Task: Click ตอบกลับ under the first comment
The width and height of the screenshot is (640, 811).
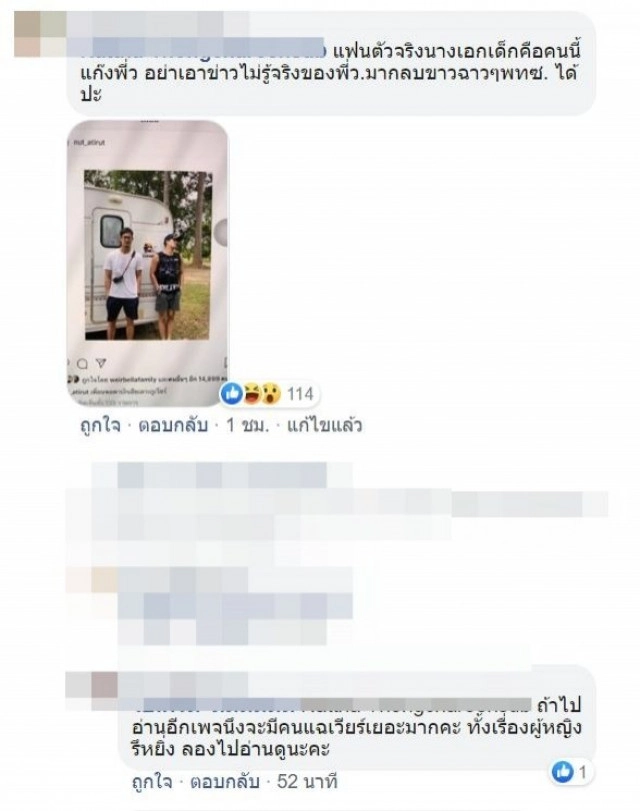Action: point(173,426)
